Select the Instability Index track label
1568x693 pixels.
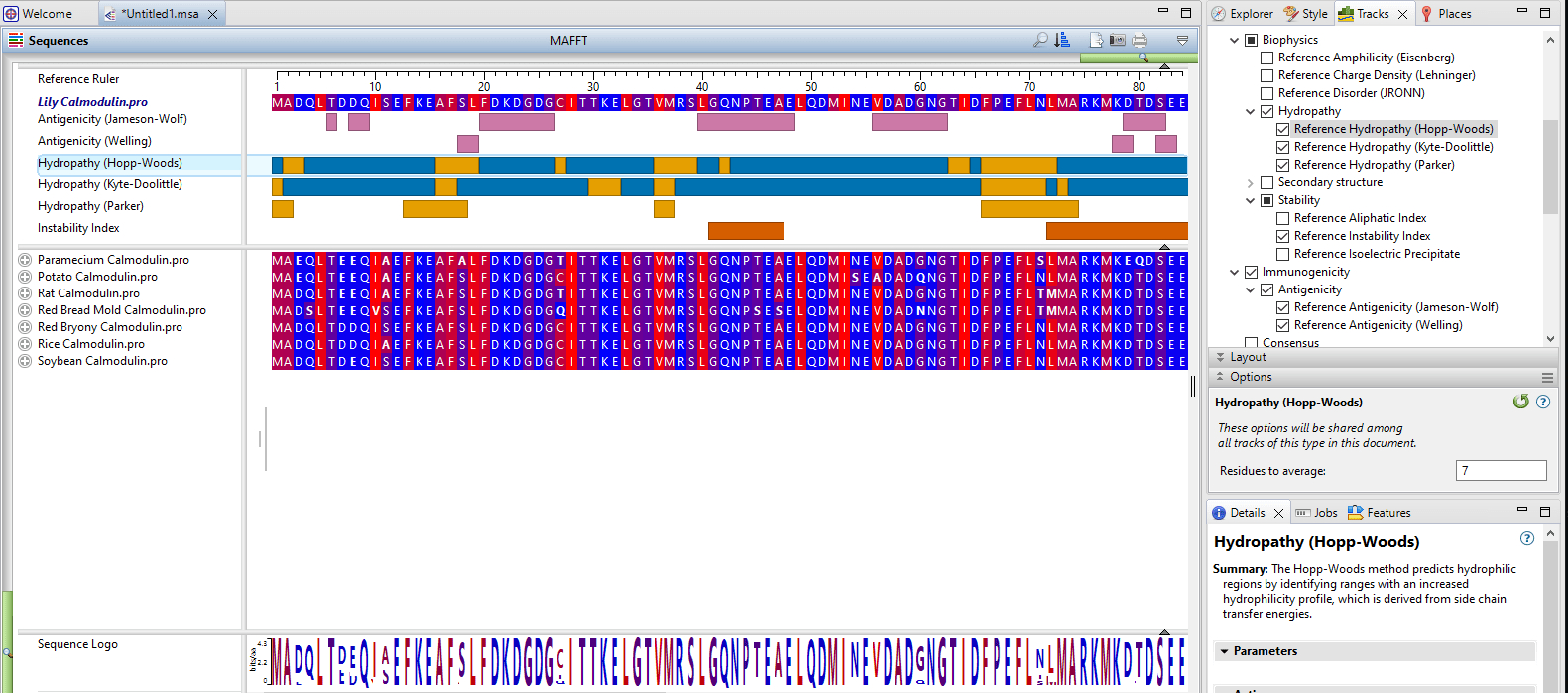[x=78, y=228]
